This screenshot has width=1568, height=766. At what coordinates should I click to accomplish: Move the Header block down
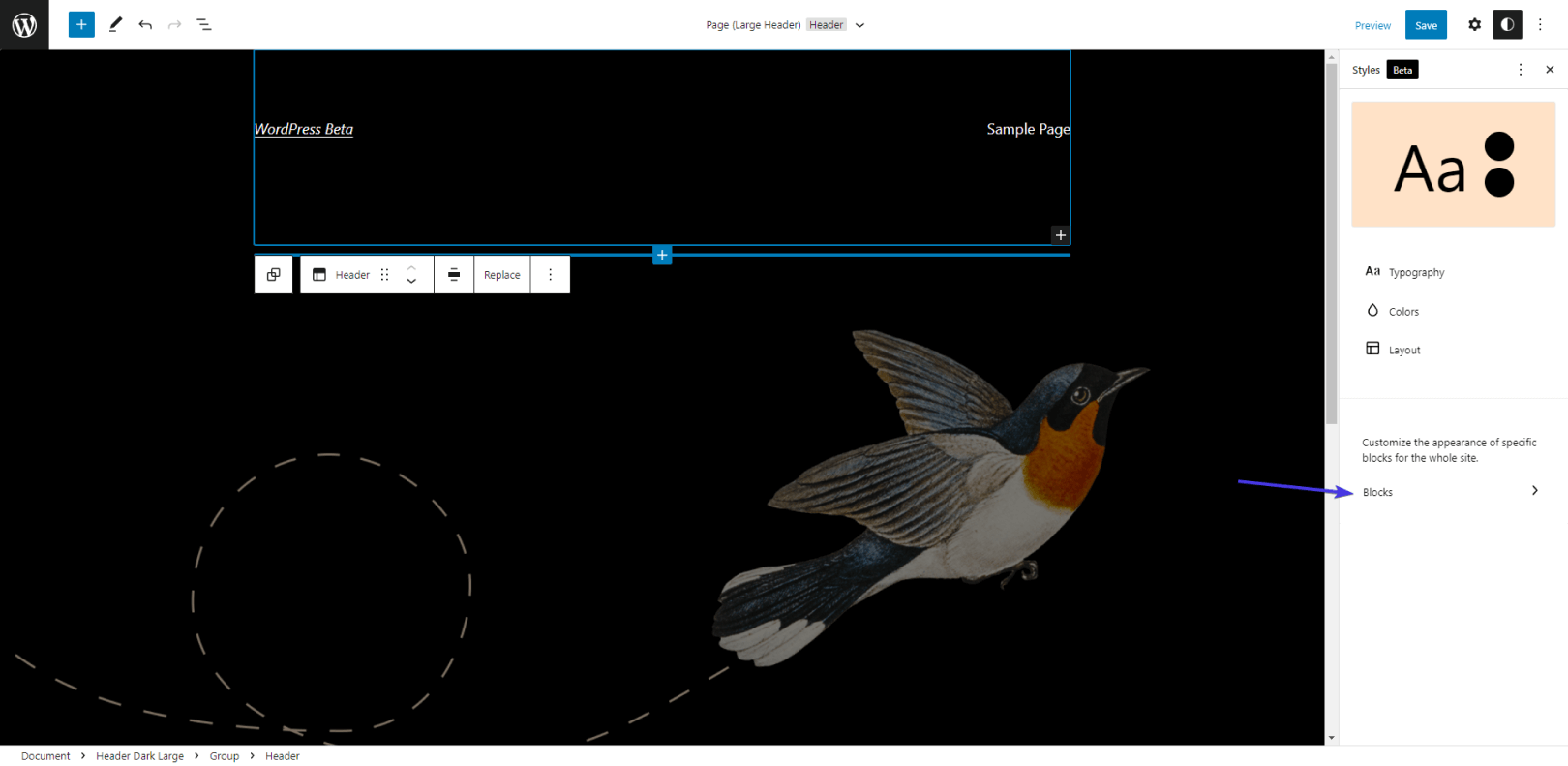(x=411, y=282)
